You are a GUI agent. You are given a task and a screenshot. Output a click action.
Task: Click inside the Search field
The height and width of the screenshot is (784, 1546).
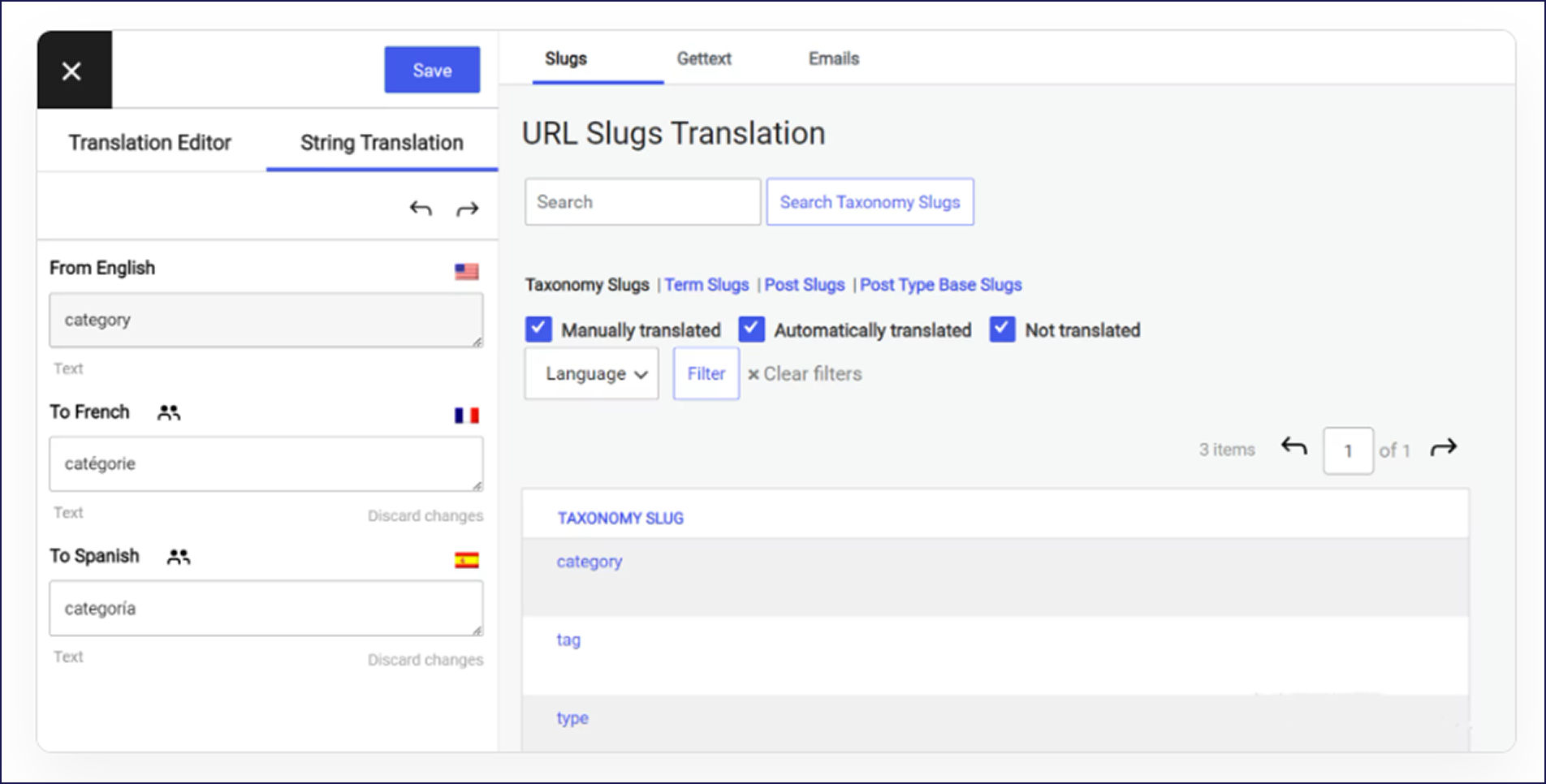pyautogui.click(x=641, y=201)
